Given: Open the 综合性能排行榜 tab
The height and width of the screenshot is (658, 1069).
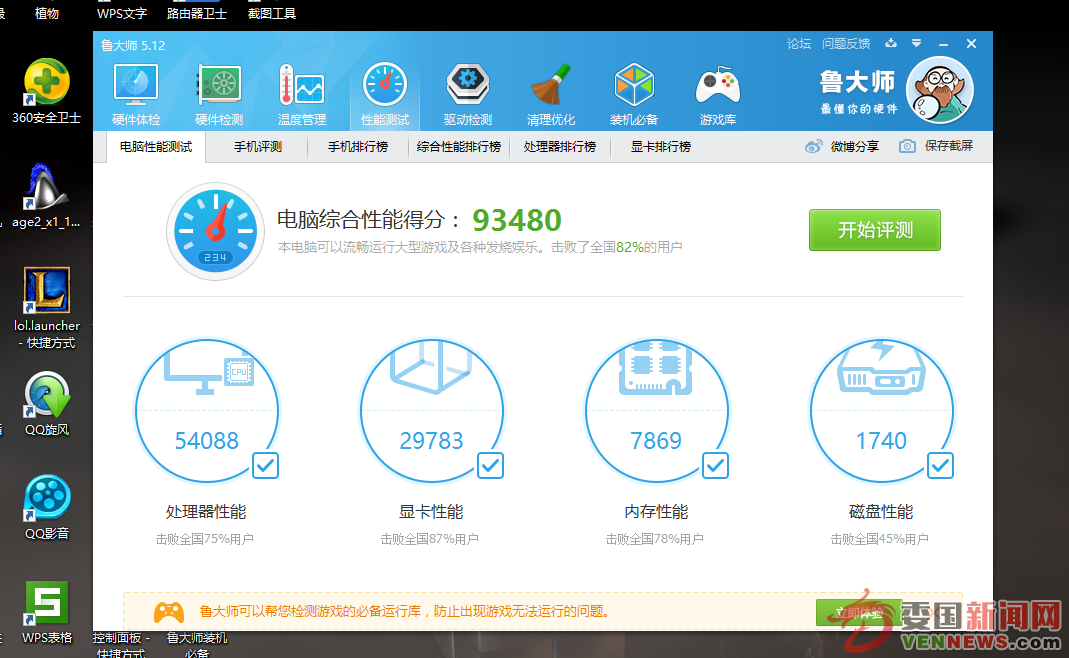Looking at the screenshot, I should [459, 147].
